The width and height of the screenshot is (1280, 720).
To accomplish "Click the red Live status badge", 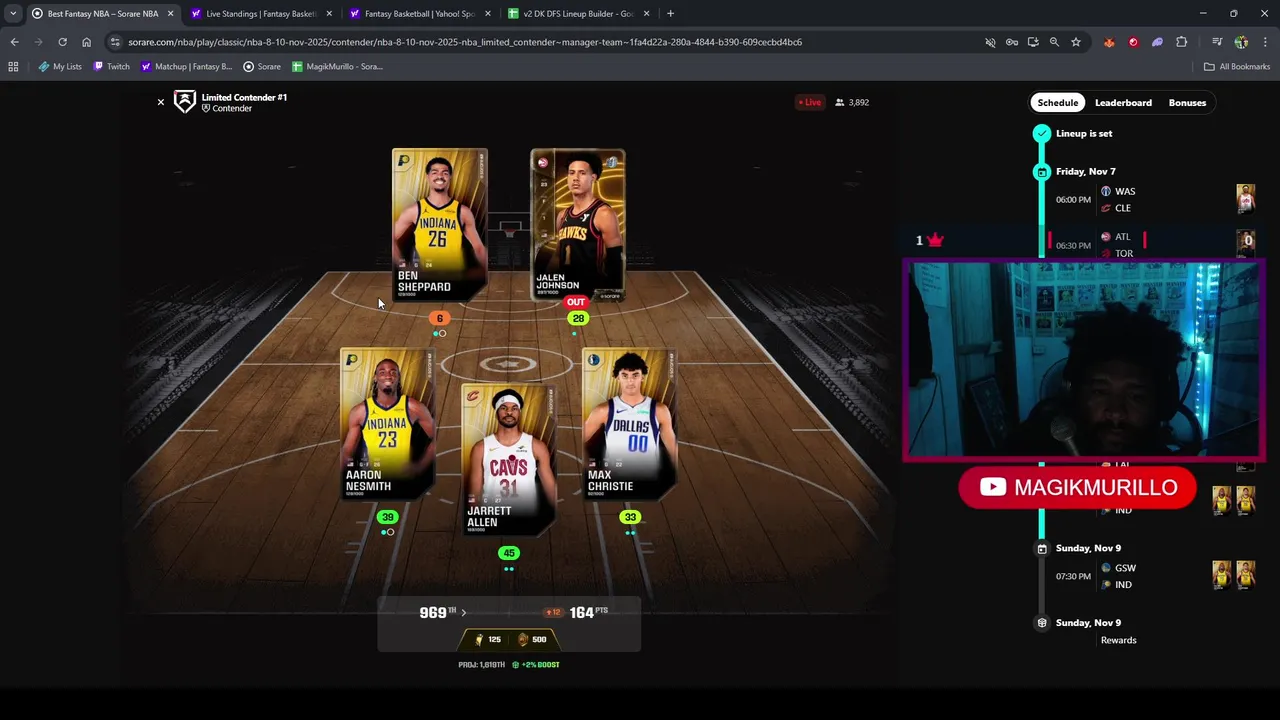I will coord(809,102).
